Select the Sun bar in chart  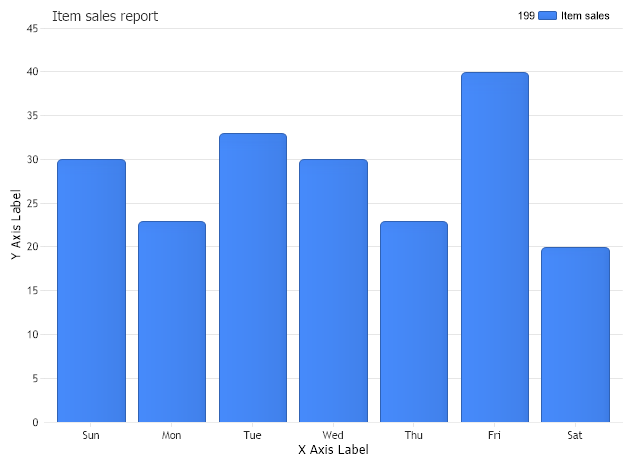[91, 290]
